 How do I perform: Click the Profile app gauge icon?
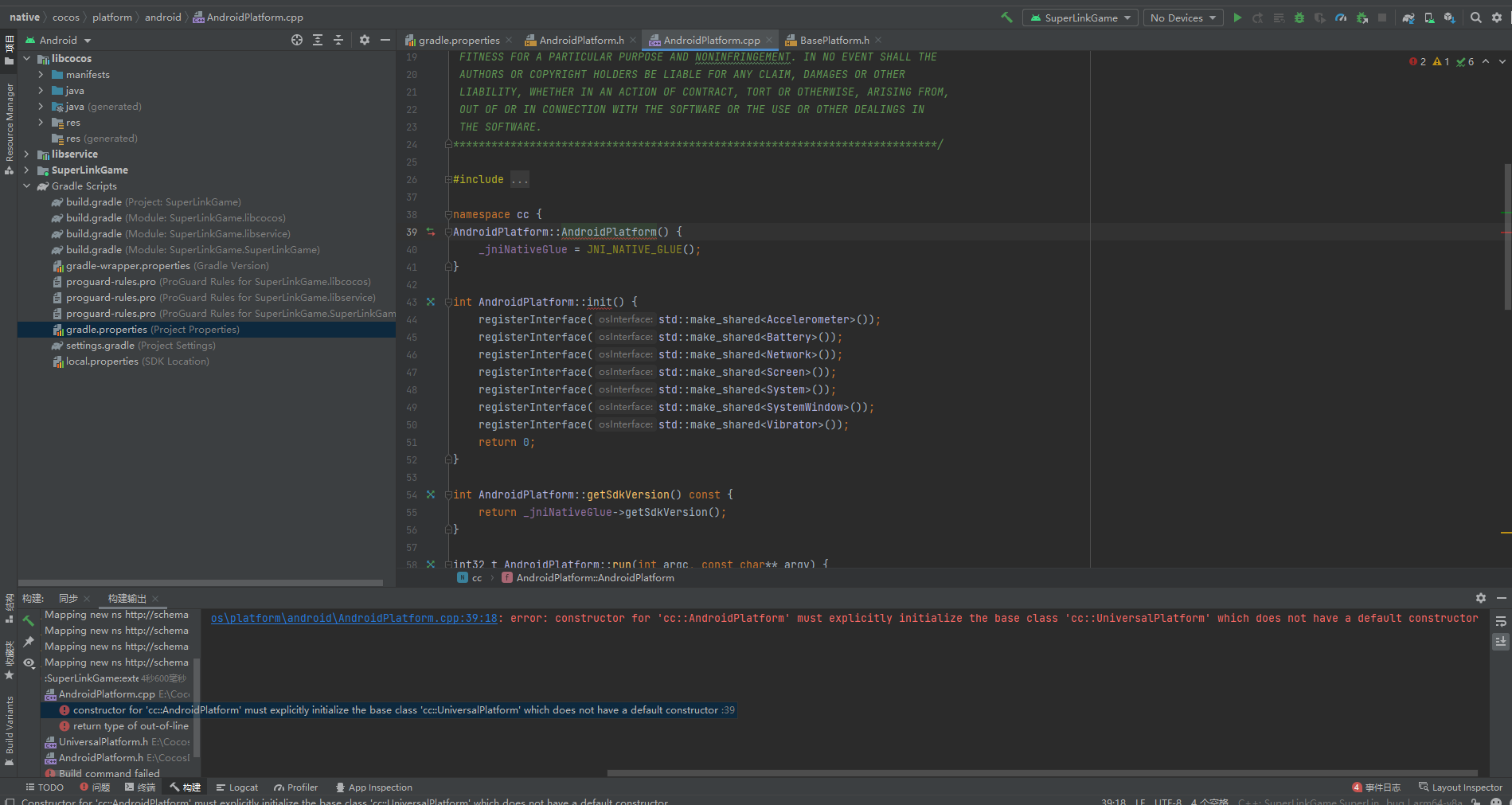pyautogui.click(x=1341, y=18)
